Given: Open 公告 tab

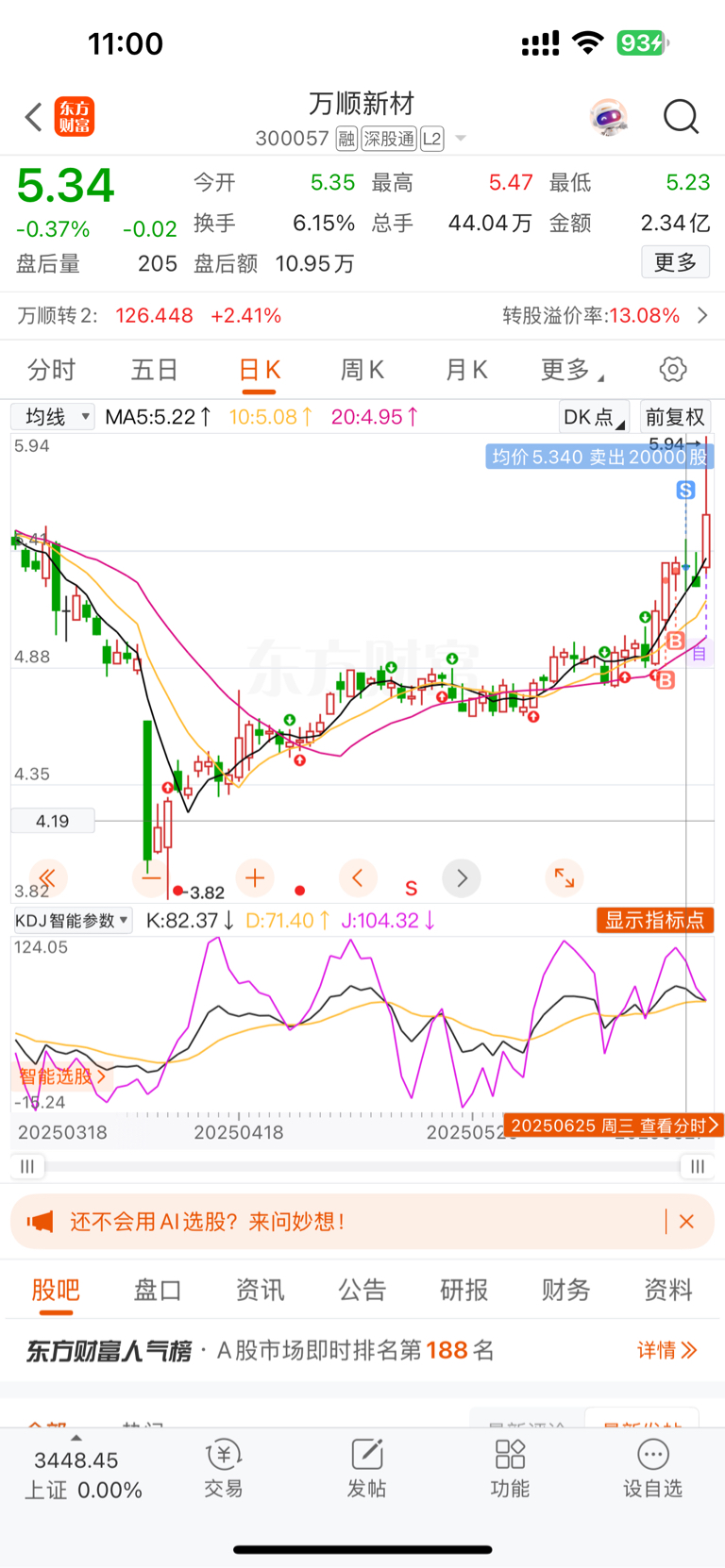Looking at the screenshot, I should pos(362,1290).
